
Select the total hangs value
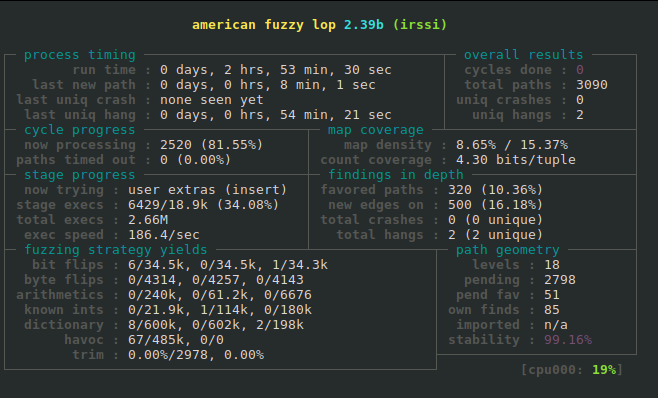coord(496,235)
